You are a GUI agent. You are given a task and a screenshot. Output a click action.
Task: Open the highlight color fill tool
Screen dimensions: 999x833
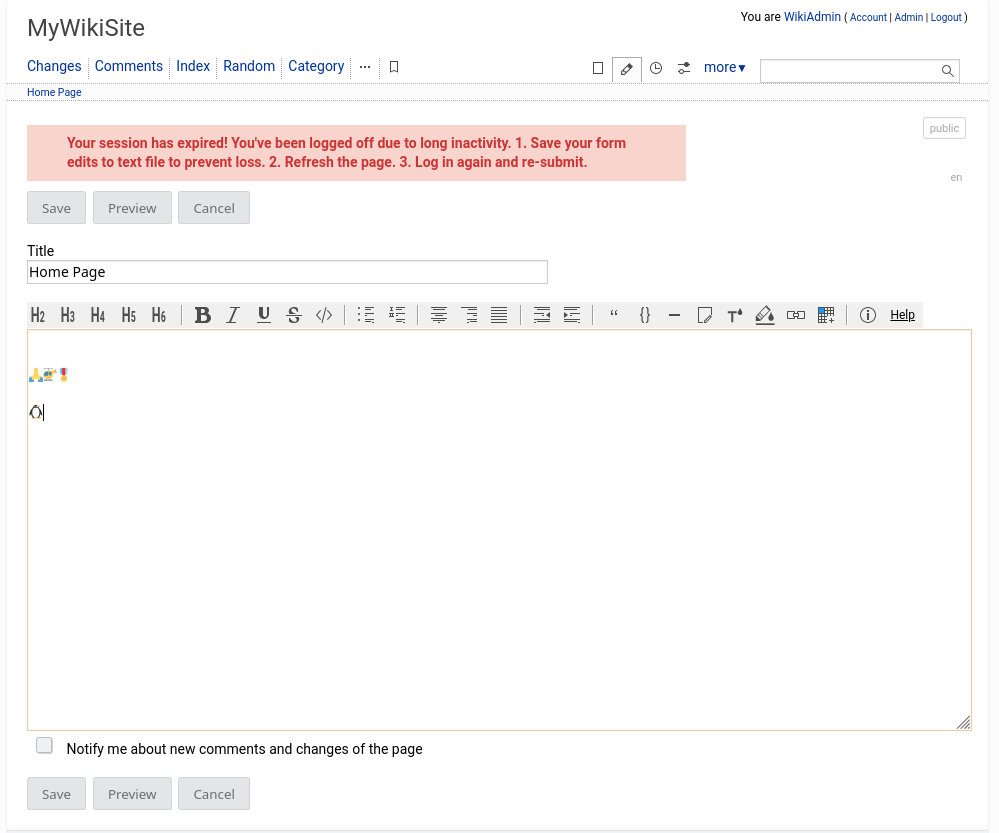765,315
